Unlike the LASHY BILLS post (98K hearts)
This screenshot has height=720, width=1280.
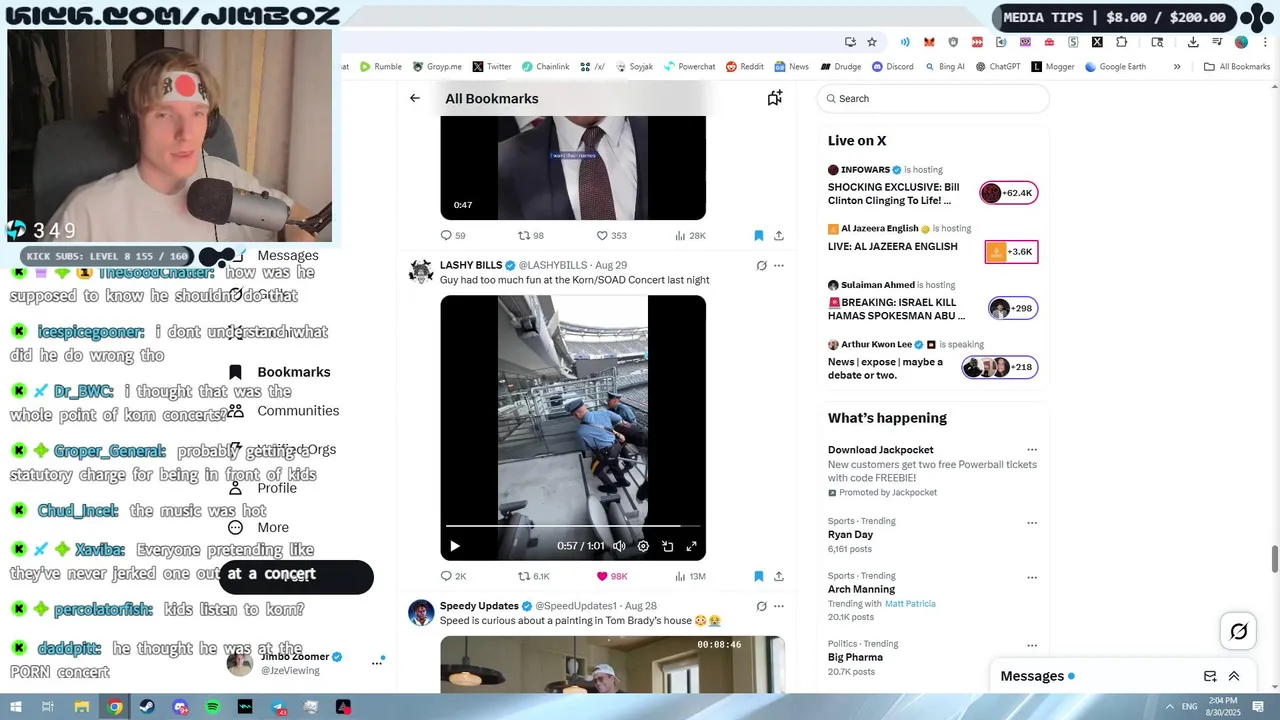coord(612,576)
